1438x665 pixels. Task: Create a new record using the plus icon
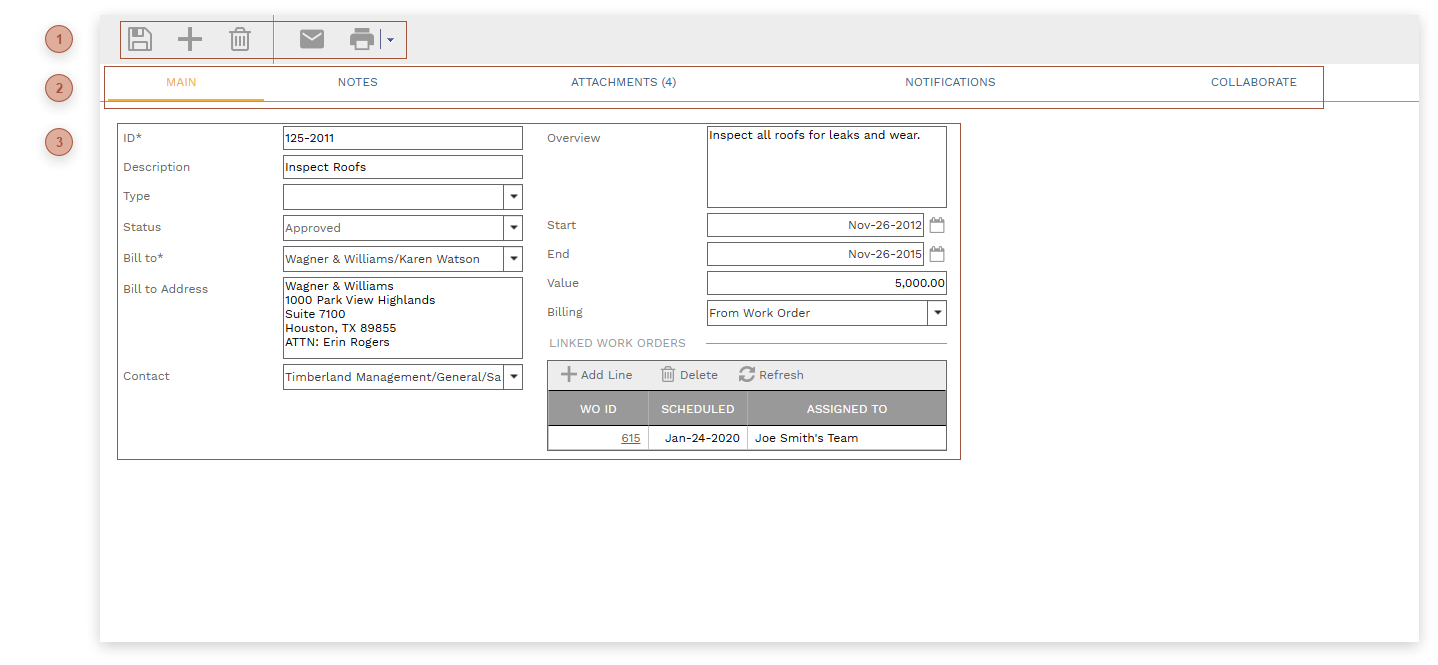pos(189,39)
